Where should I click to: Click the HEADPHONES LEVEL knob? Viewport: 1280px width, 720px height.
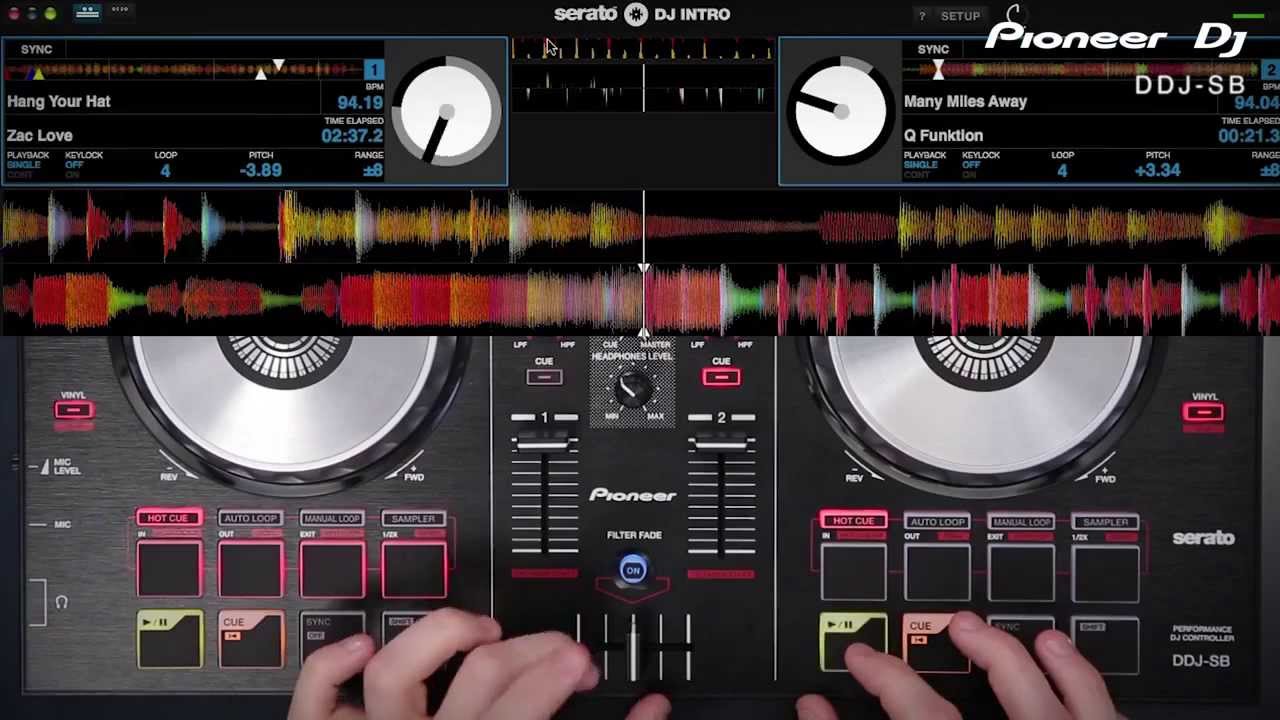[x=631, y=389]
